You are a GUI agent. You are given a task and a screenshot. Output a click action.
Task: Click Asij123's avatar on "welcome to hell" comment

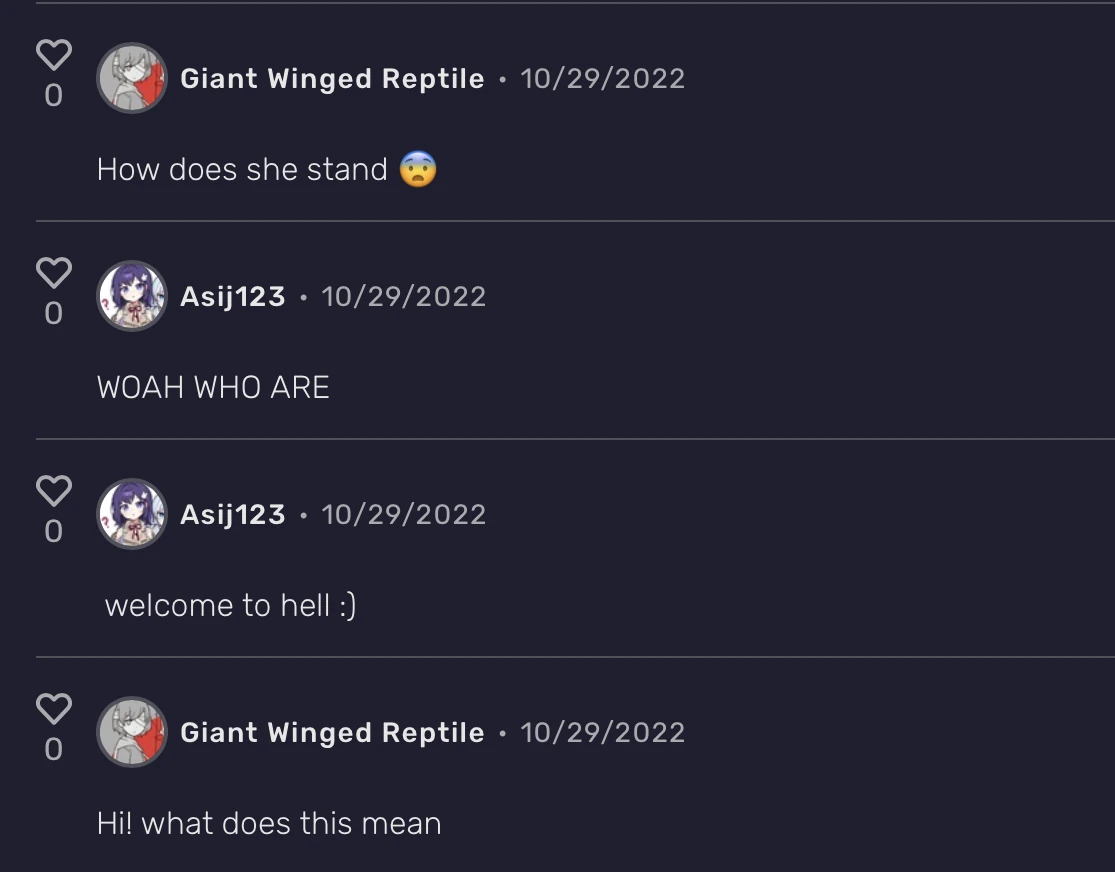132,514
